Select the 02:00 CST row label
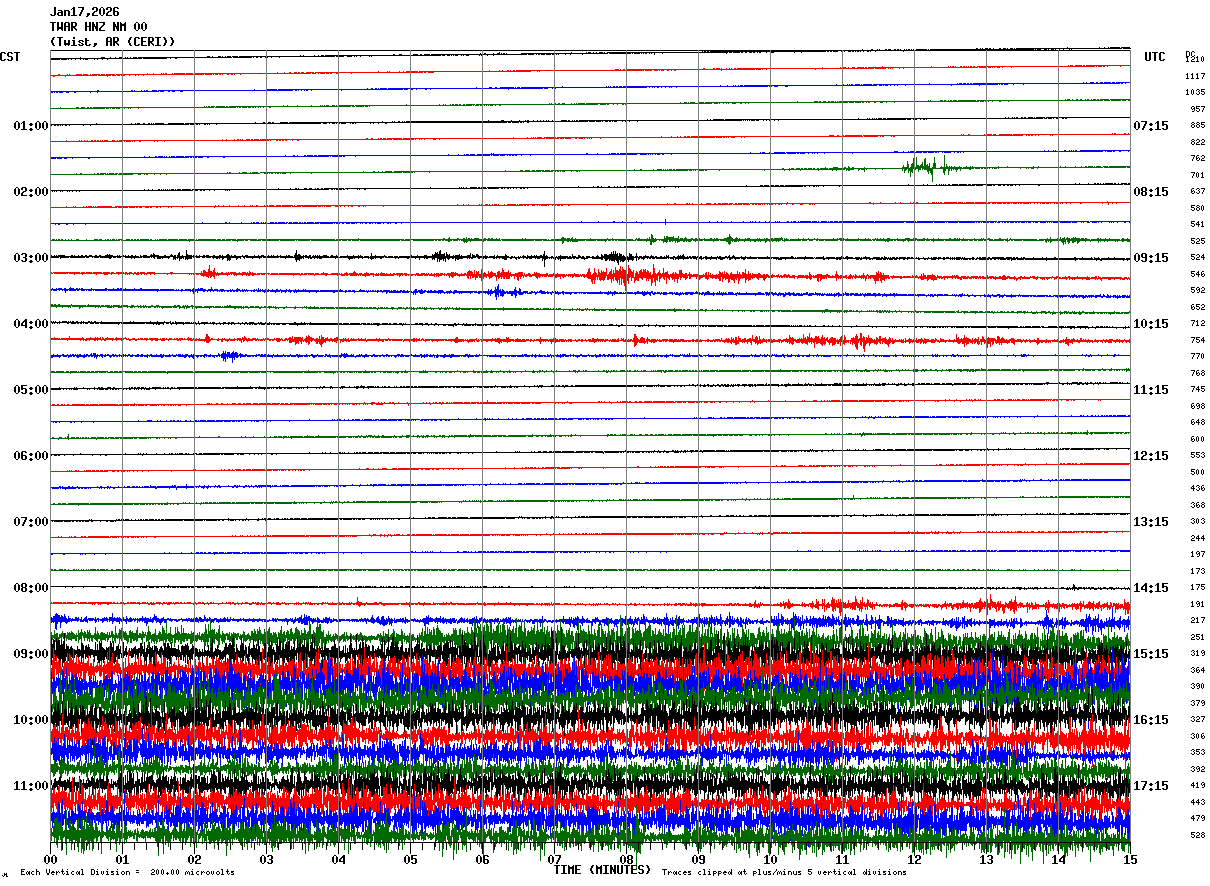Viewport: 1210px width, 886px height. (x=30, y=192)
